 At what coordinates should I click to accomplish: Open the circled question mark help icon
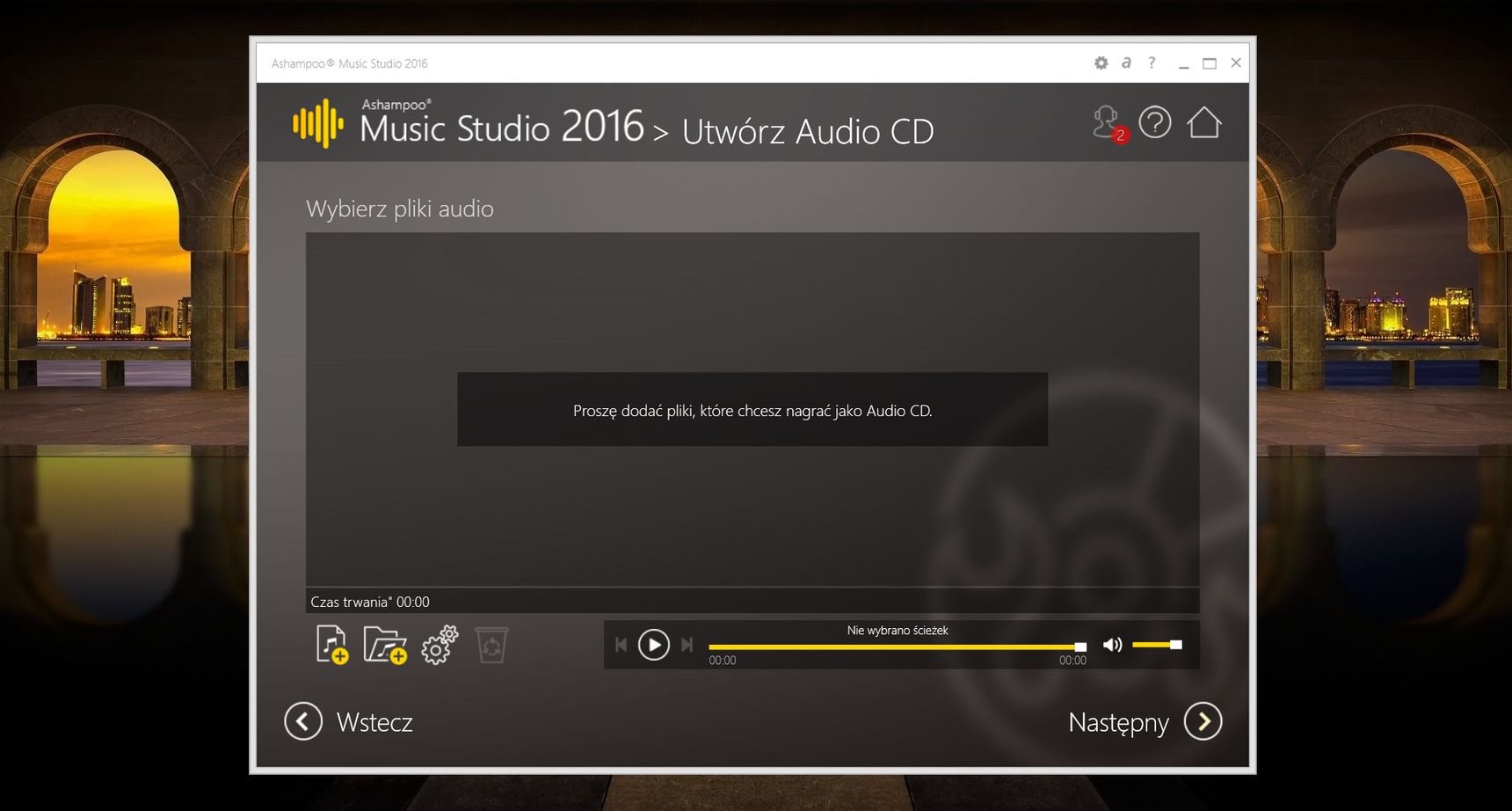(1155, 122)
